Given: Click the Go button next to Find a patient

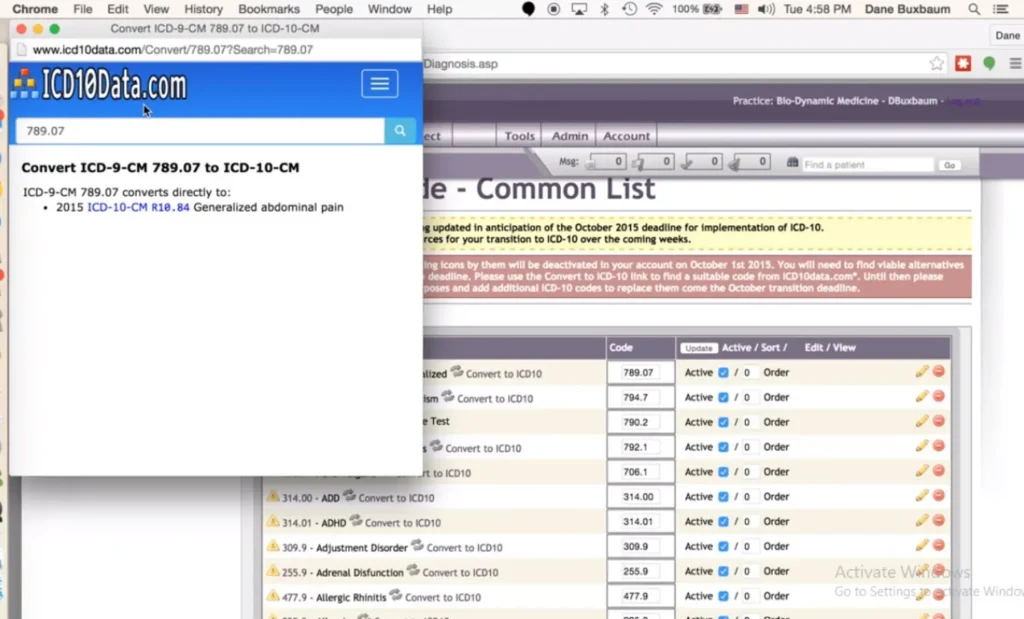Looking at the screenshot, I should click(x=948, y=165).
